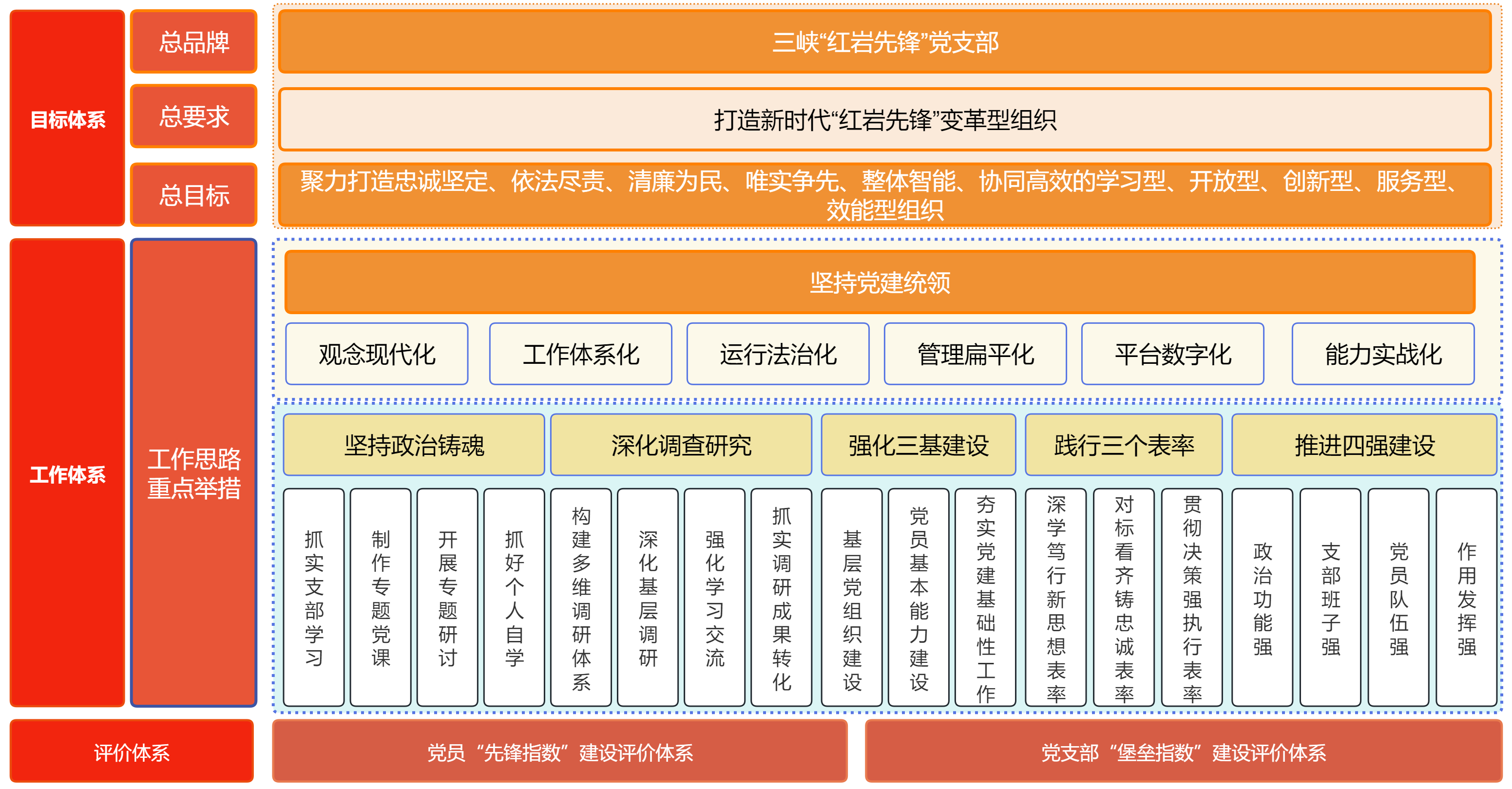Select 打造新时代“红岩先锋”变革型组织 box
This screenshot has height=789, width=1512.
[x=884, y=120]
